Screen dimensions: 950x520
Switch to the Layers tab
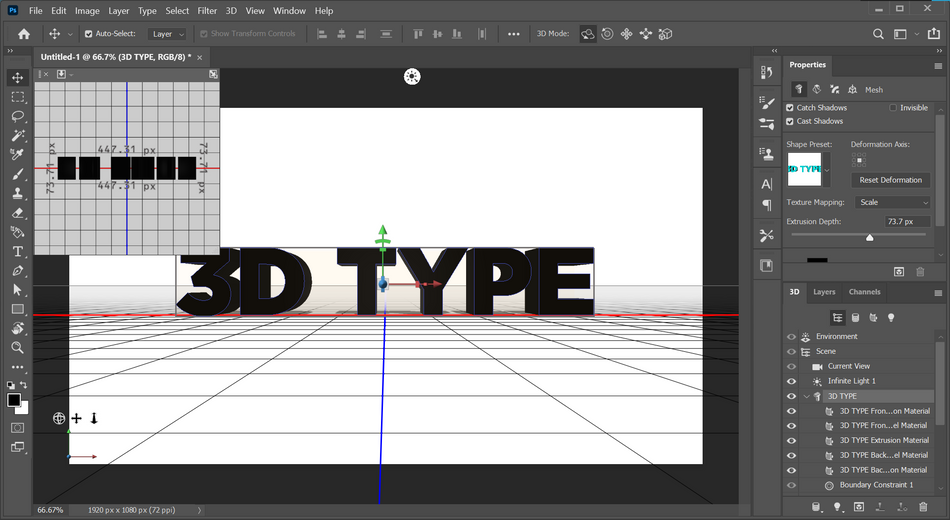tap(824, 292)
